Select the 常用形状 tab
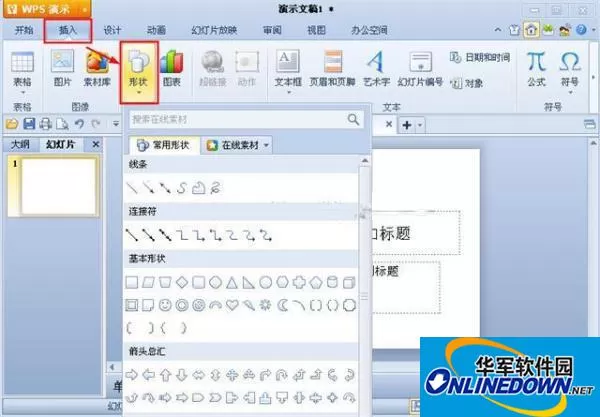 [x=163, y=145]
